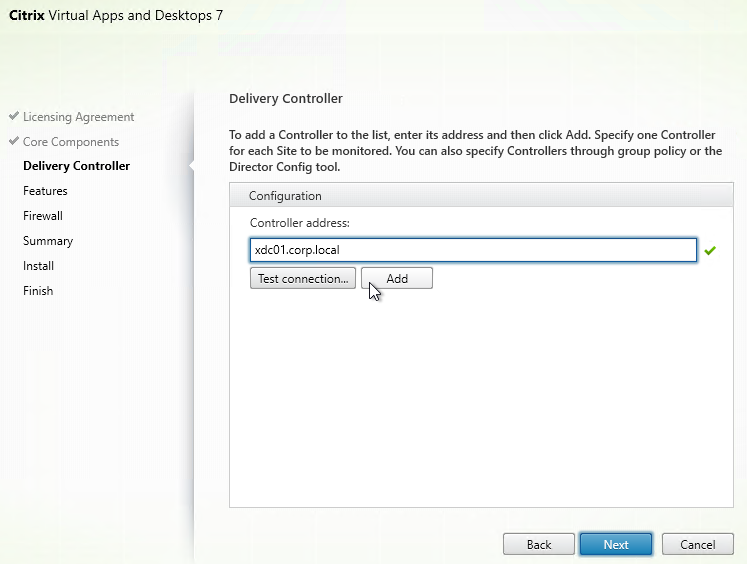Click Test connection... button
This screenshot has width=747, height=564.
[x=303, y=278]
